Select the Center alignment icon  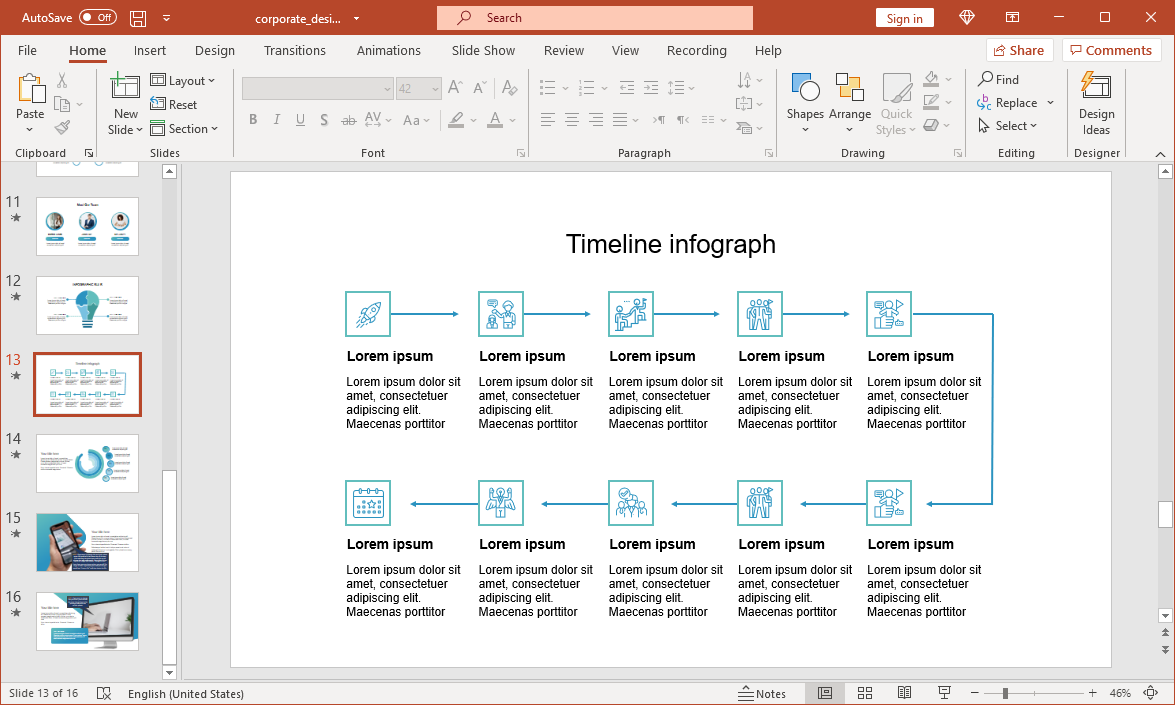tap(571, 119)
